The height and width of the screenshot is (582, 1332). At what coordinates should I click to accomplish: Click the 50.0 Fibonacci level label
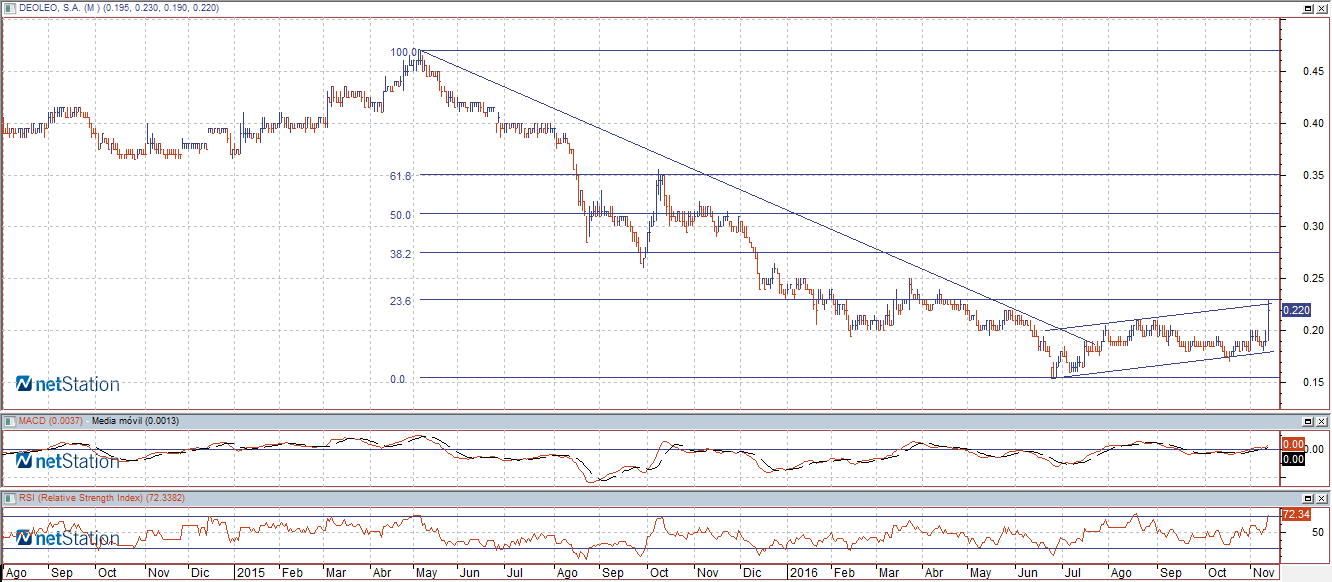(x=401, y=214)
